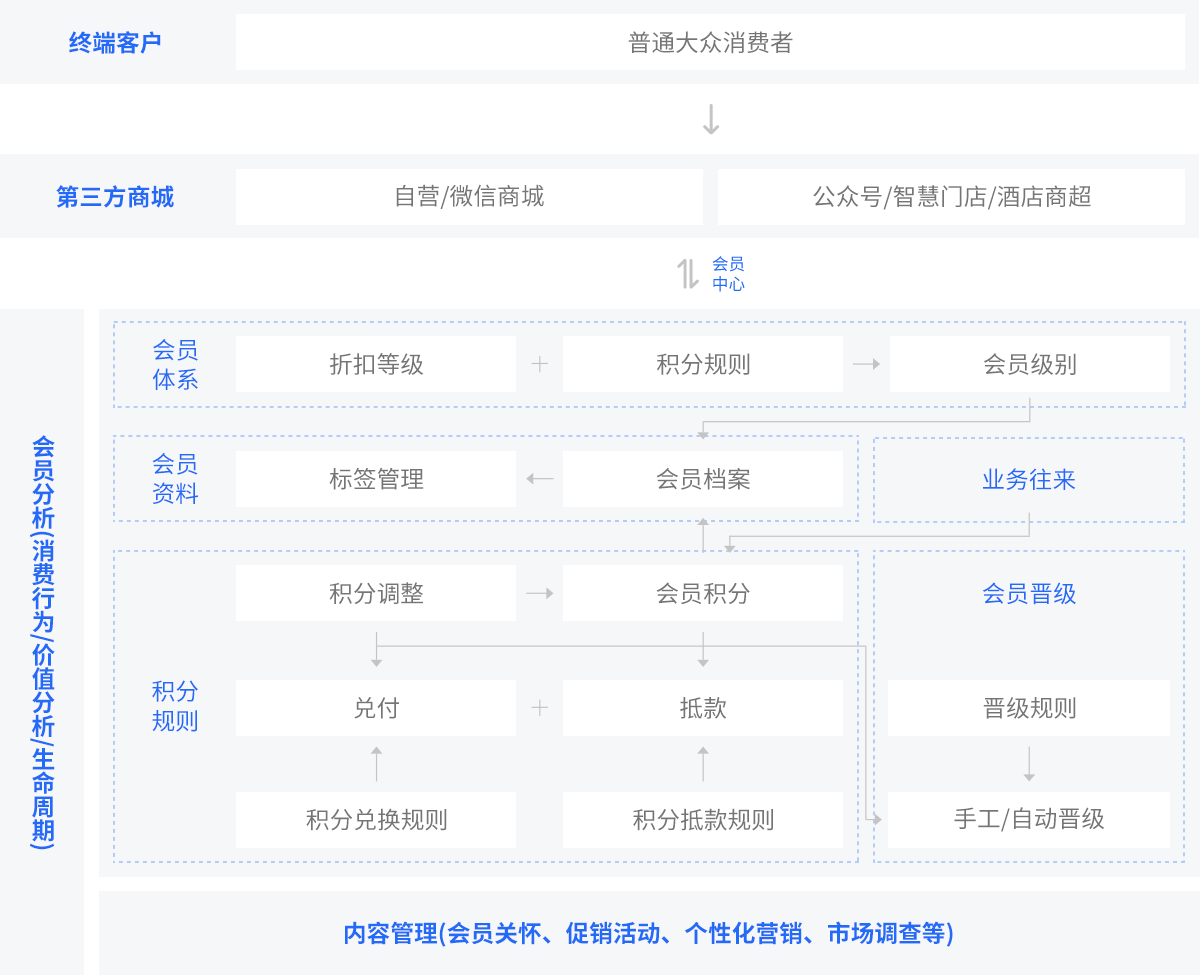Image resolution: width=1200 pixels, height=975 pixels.
Task: Click the arrow pointing to 会员级别 box
Action: coord(866,364)
